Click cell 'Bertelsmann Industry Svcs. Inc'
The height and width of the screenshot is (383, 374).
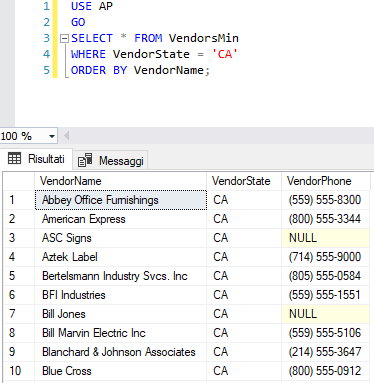click(121, 276)
